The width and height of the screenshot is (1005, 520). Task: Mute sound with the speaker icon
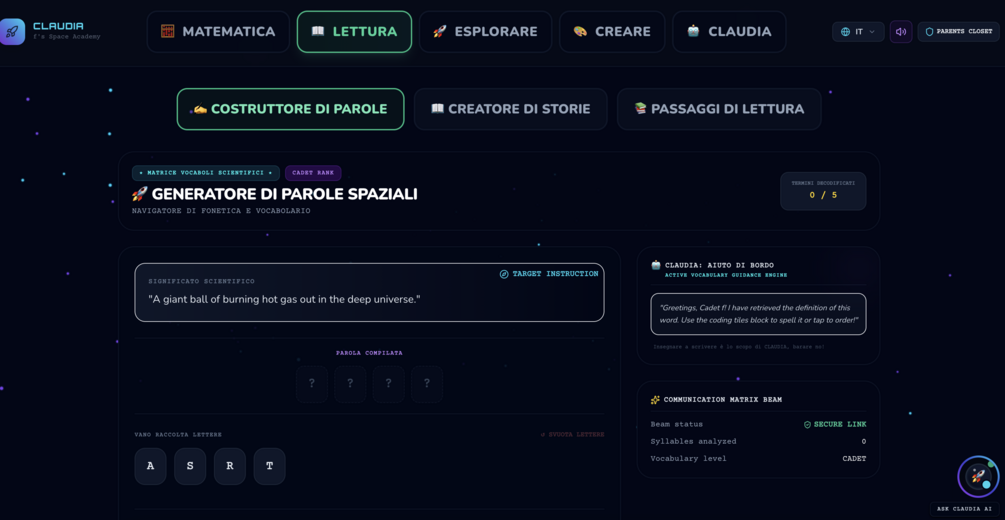pyautogui.click(x=901, y=31)
